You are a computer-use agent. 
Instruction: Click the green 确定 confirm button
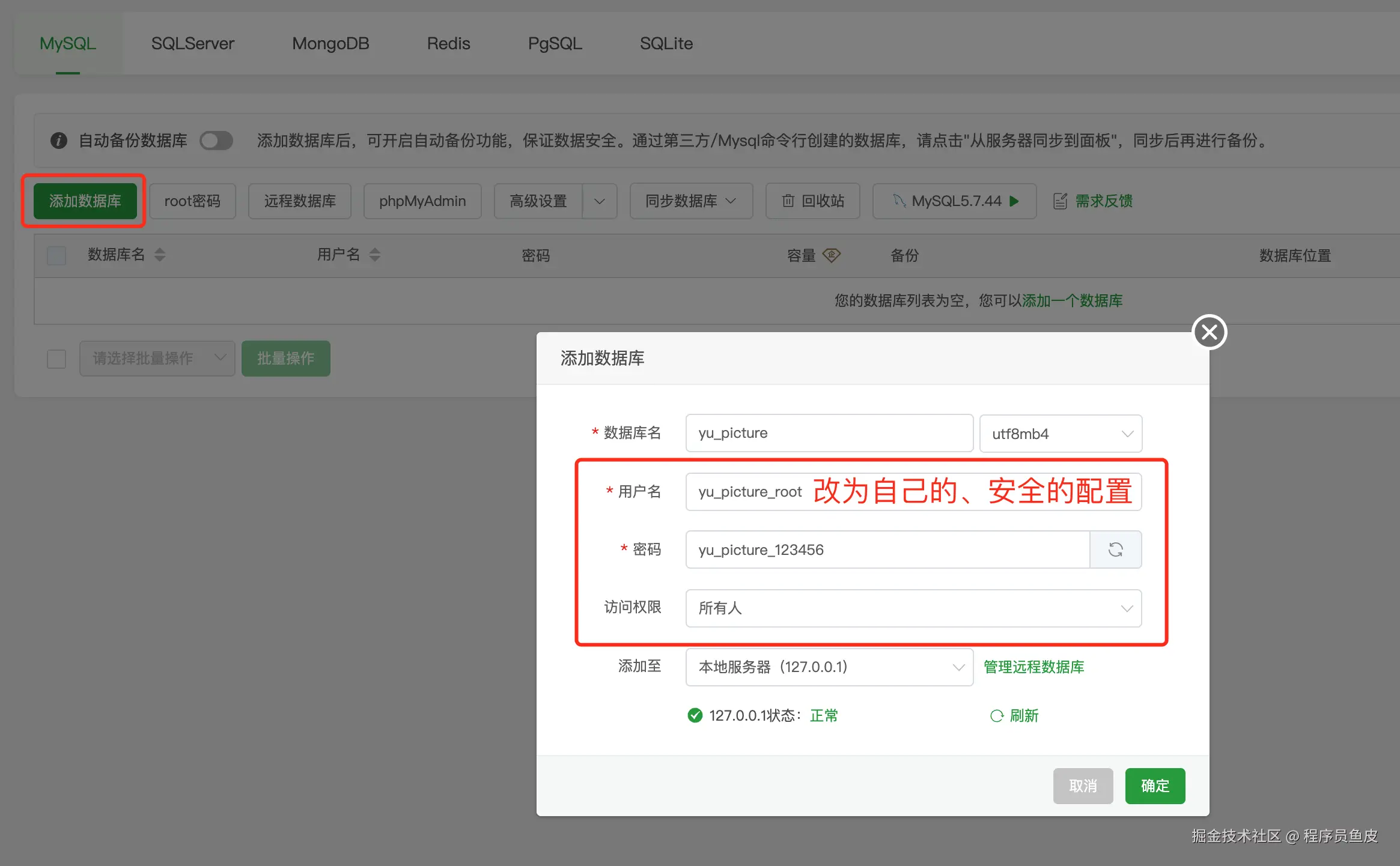[1154, 786]
